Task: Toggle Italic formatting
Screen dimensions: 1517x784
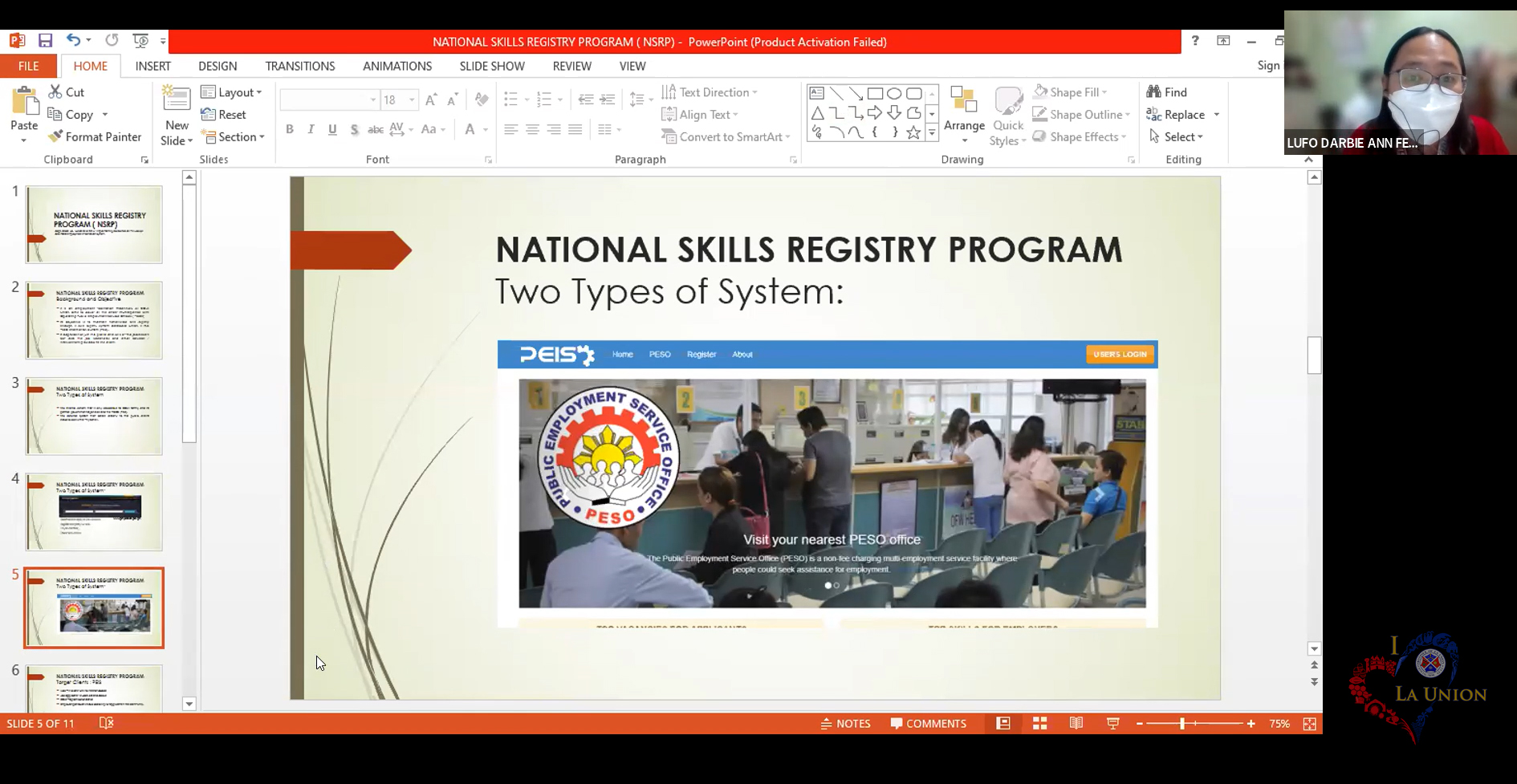Action: (311, 129)
